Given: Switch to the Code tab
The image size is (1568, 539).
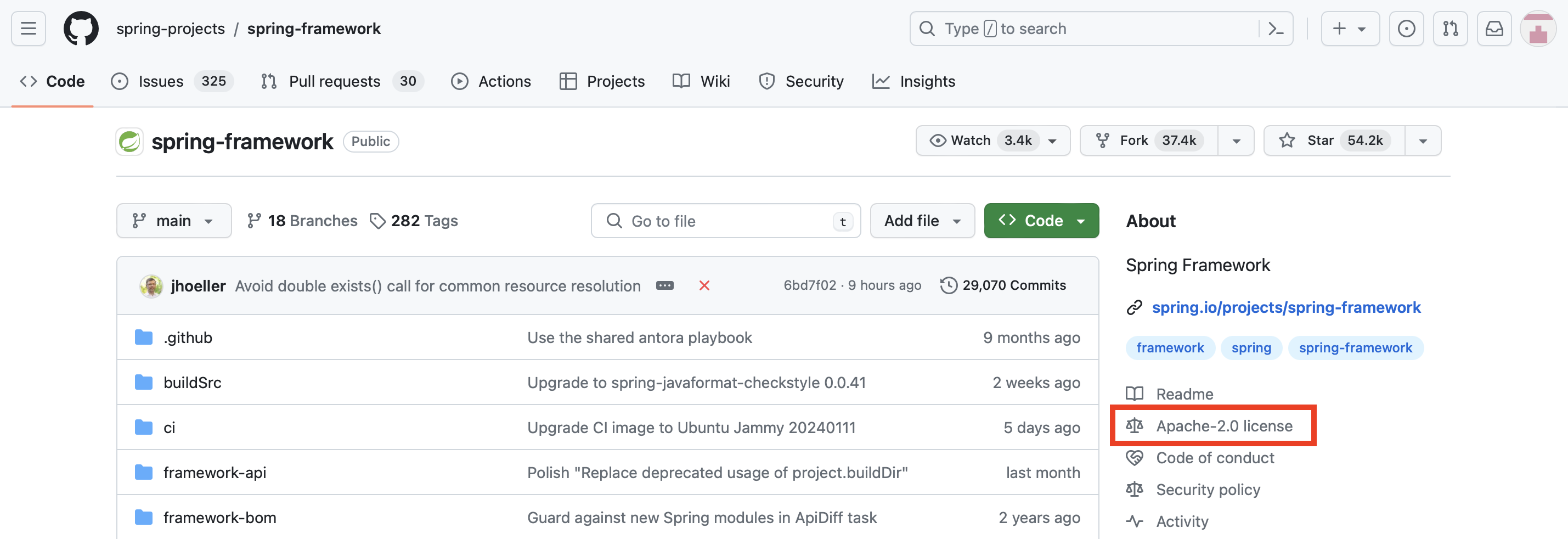Looking at the screenshot, I should [52, 82].
